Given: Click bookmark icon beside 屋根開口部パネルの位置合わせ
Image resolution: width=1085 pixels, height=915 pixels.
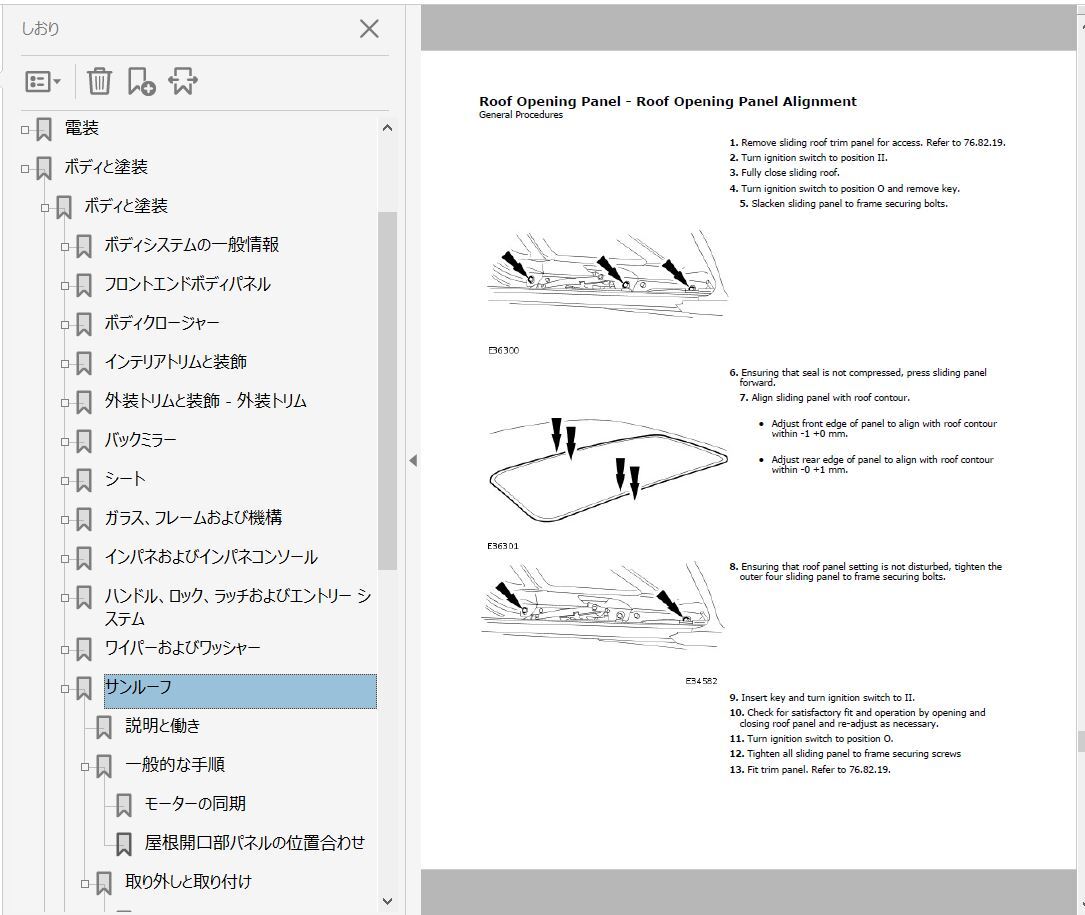Looking at the screenshot, I should pyautogui.click(x=124, y=844).
